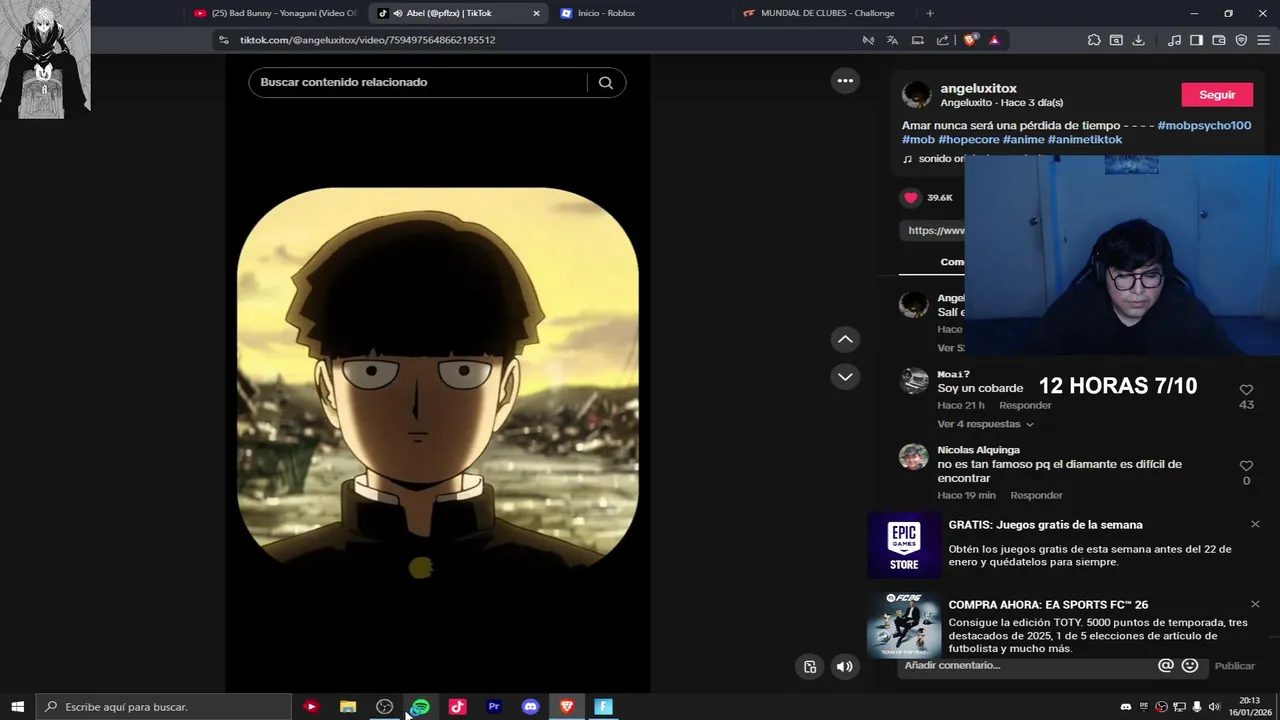Click the search magnifier icon in TikTok
The height and width of the screenshot is (720, 1280).
[606, 82]
